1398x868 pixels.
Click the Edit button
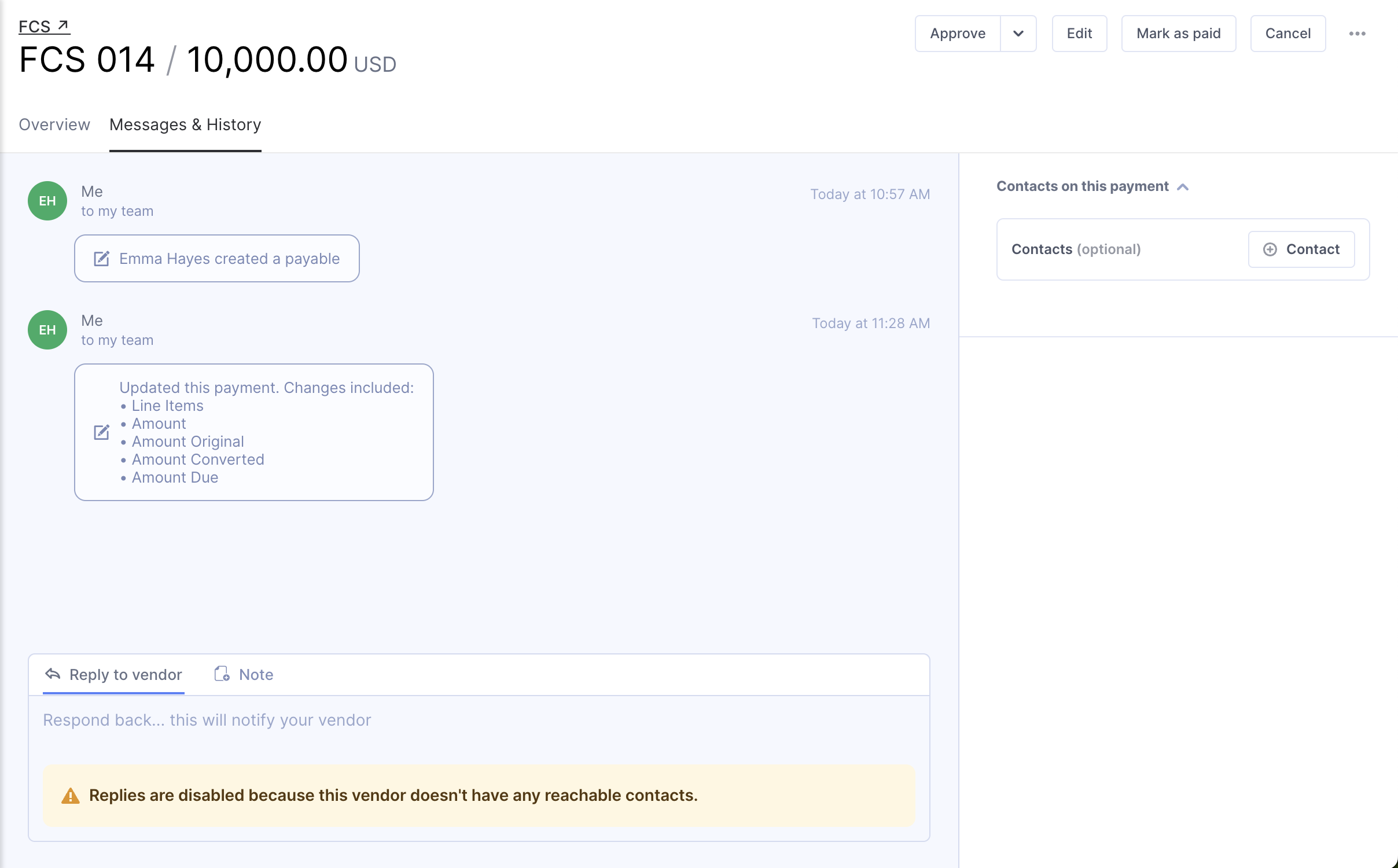coord(1079,34)
